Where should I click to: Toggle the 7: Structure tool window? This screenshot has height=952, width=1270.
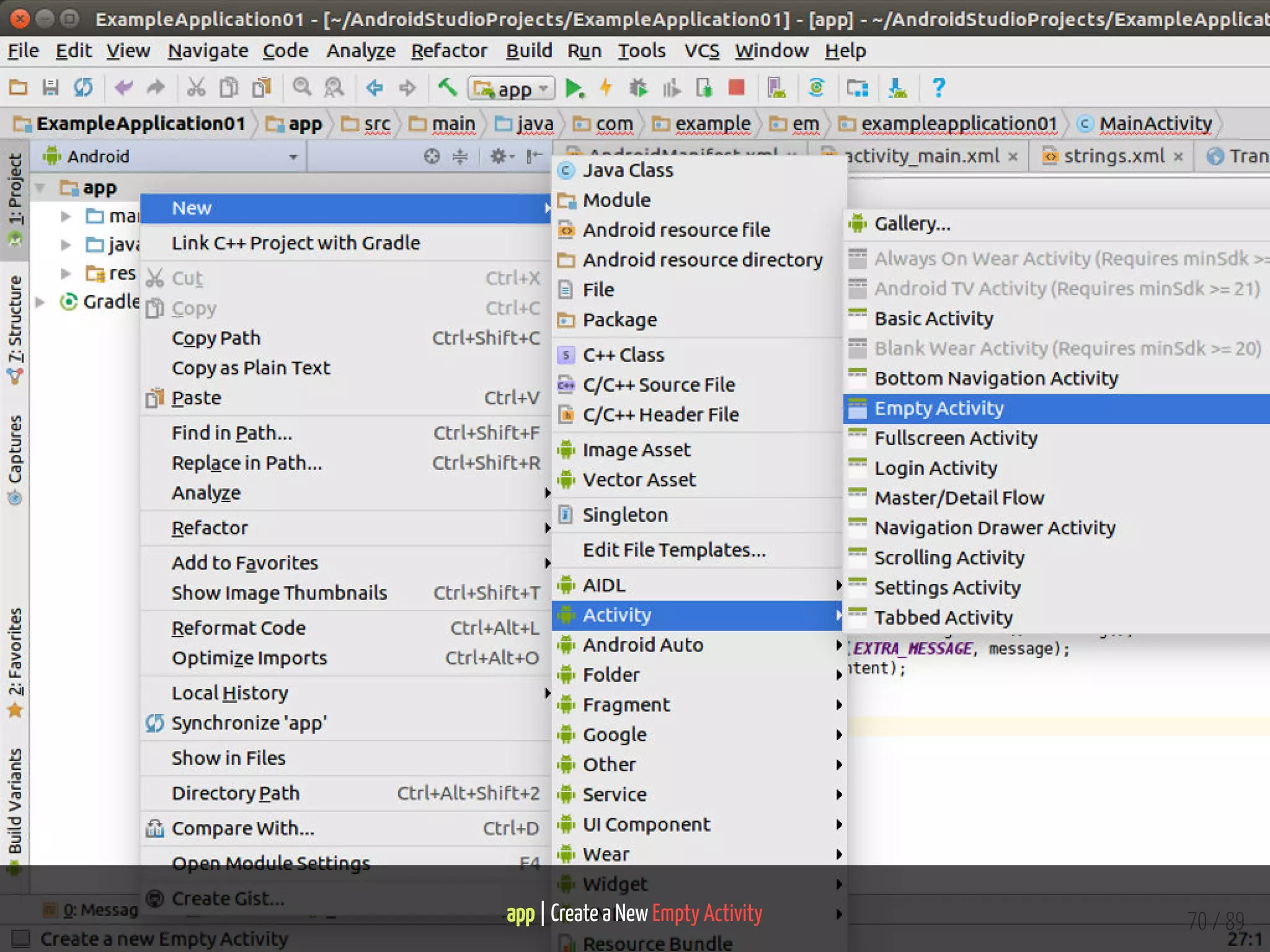pyautogui.click(x=14, y=330)
